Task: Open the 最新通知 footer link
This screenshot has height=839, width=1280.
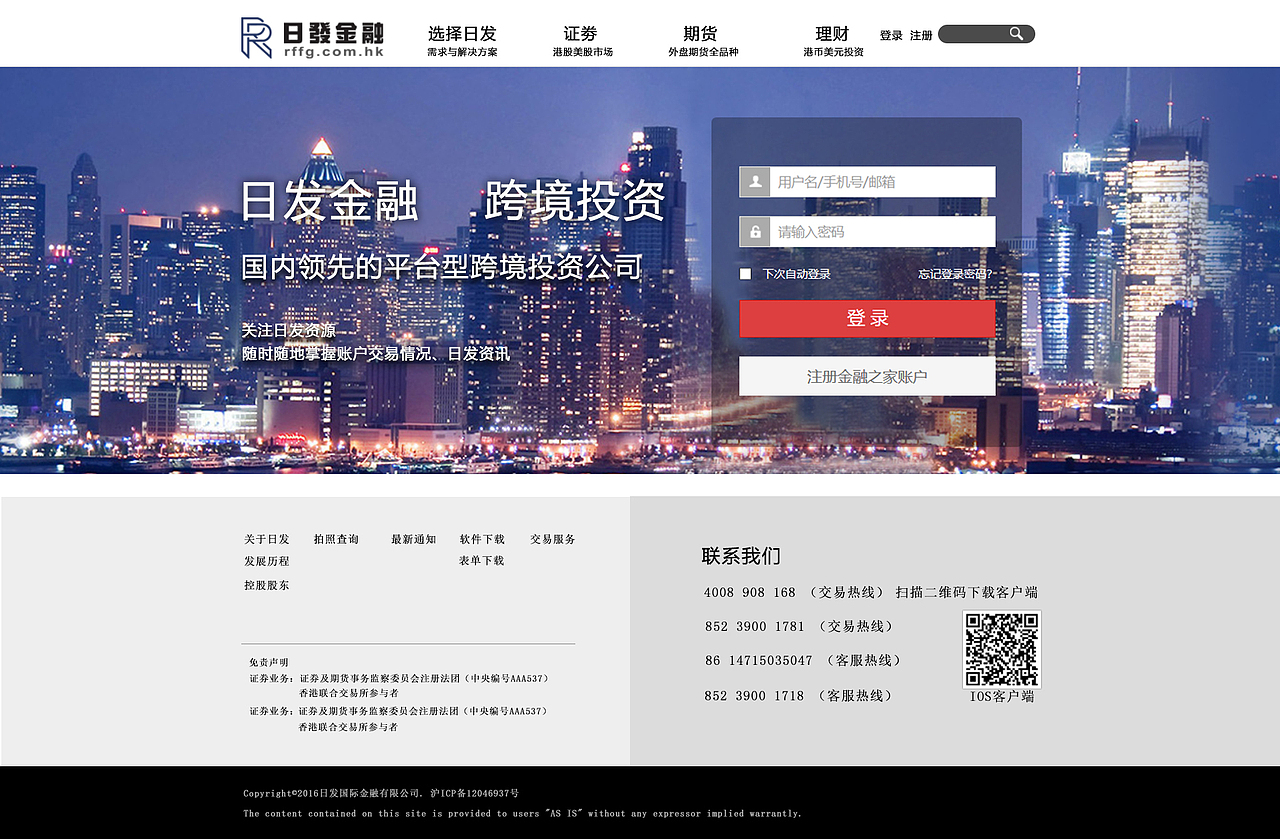Action: tap(413, 538)
